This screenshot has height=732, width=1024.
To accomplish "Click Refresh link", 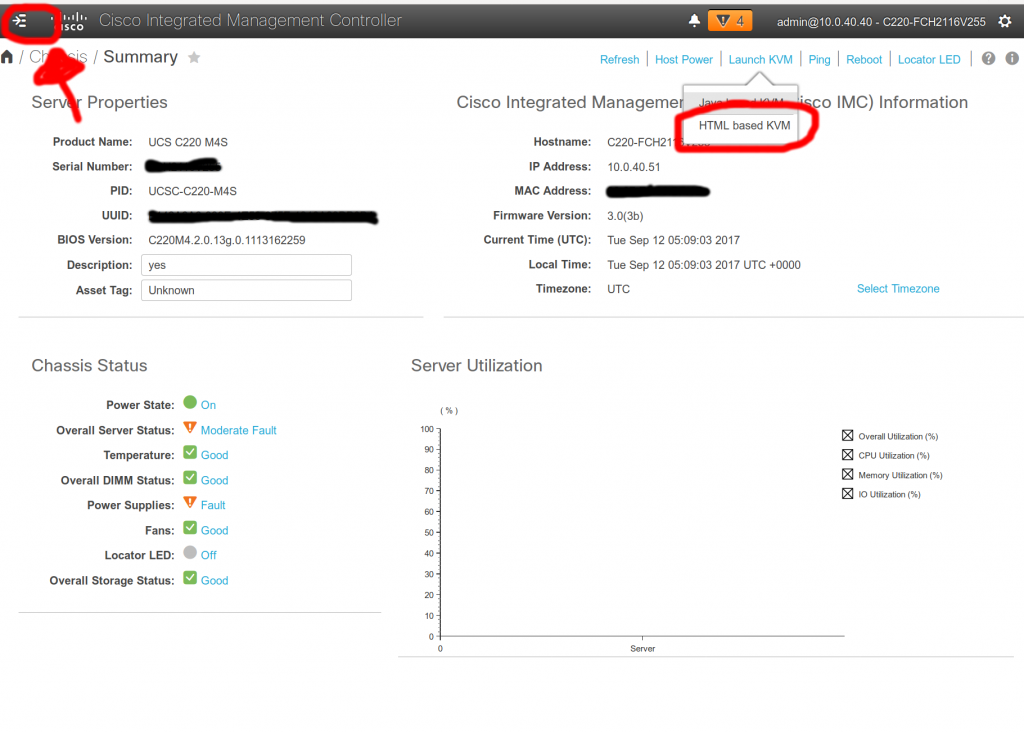I will 620,59.
